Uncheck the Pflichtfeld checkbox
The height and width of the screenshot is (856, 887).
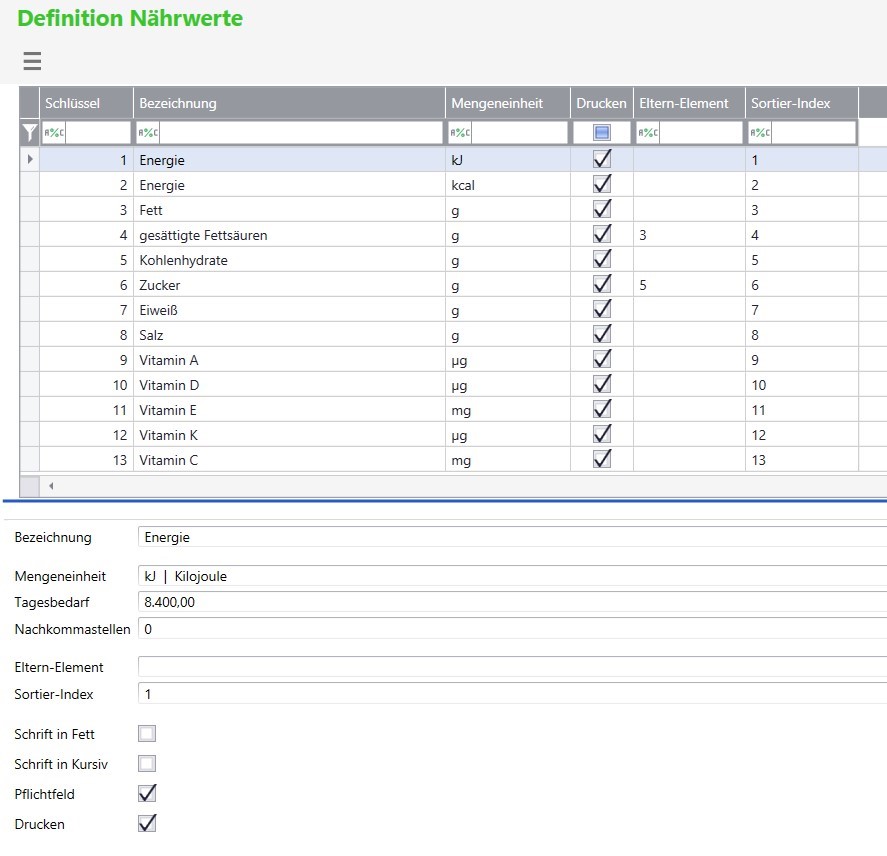click(x=147, y=794)
